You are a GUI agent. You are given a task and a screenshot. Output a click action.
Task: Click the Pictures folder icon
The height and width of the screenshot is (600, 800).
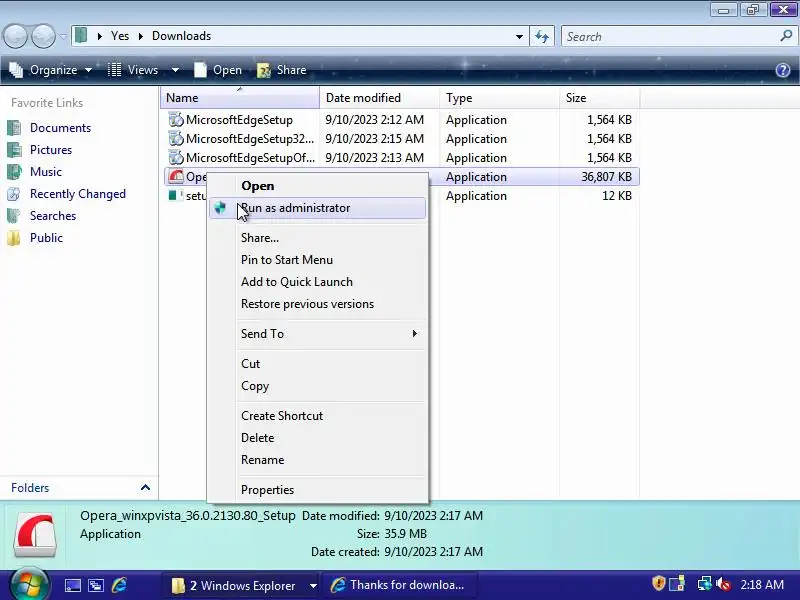click(x=14, y=149)
